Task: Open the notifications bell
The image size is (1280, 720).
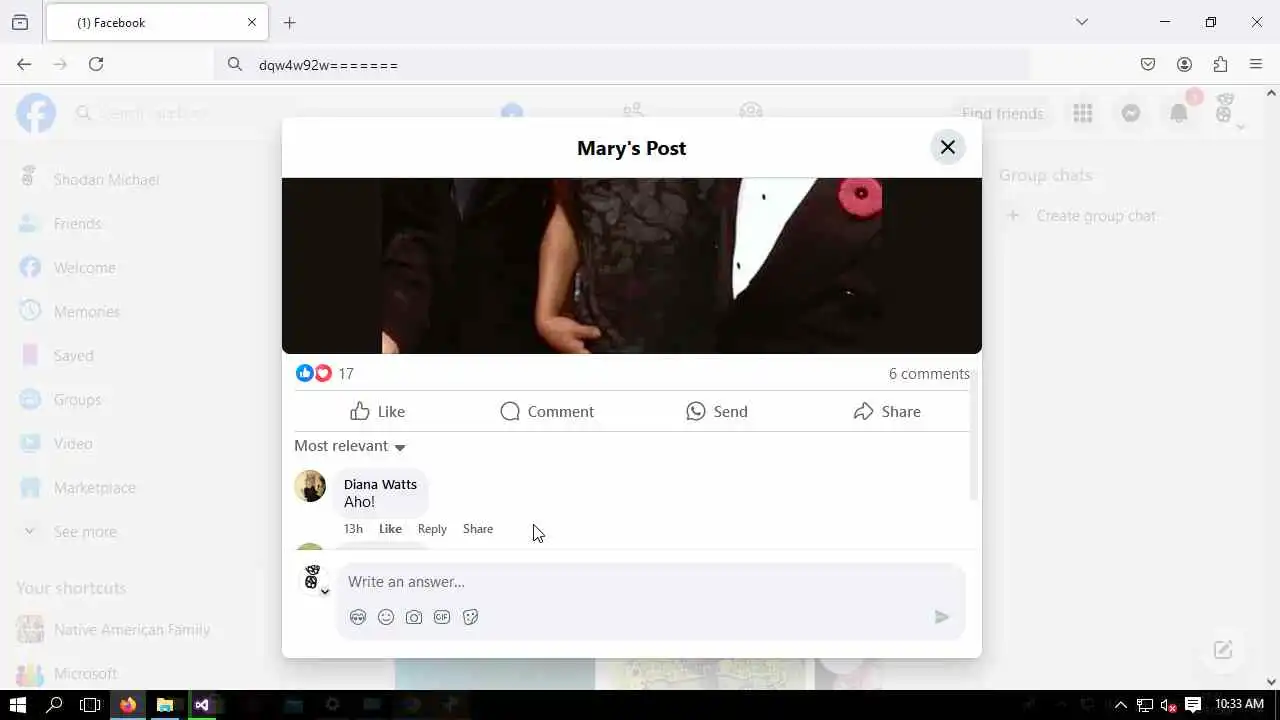Action: coord(1179,113)
